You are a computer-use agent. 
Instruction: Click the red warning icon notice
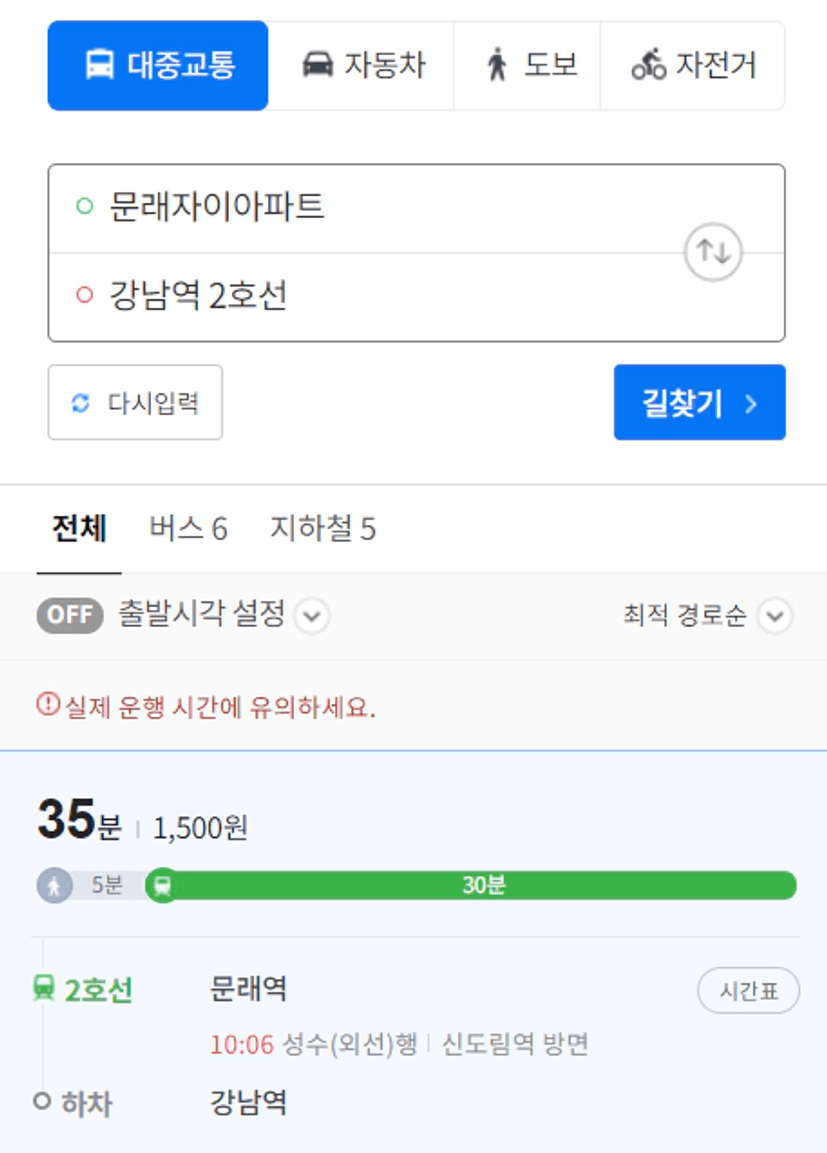pos(48,704)
